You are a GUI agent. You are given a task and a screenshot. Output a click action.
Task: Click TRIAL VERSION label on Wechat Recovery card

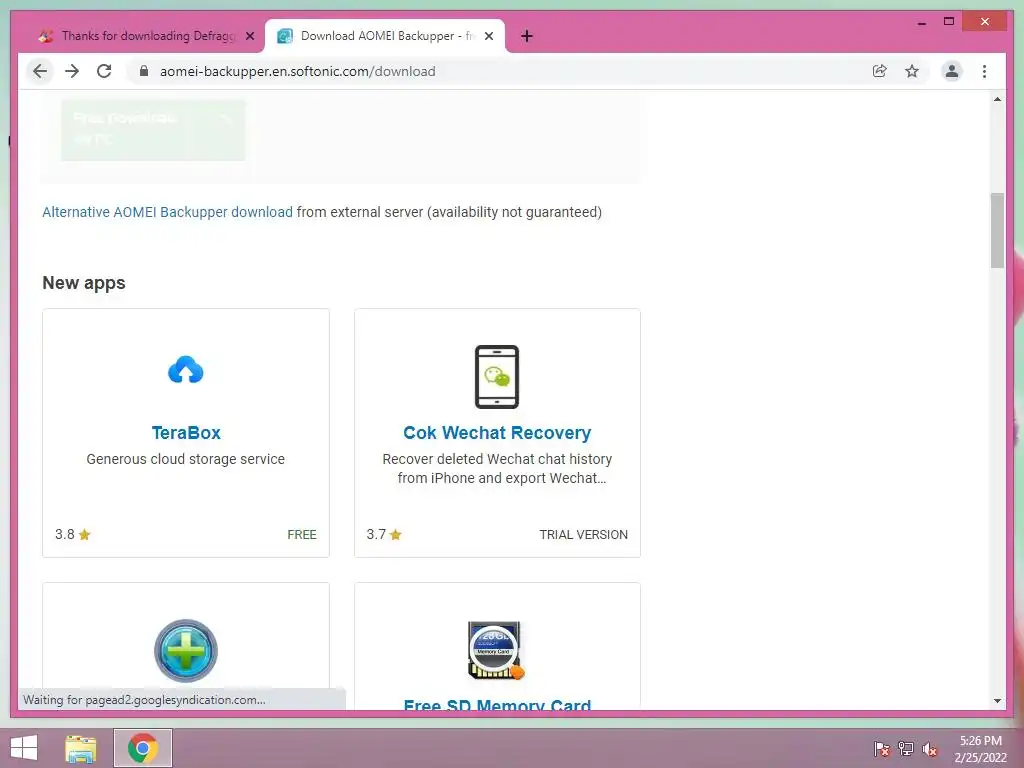pyautogui.click(x=583, y=535)
